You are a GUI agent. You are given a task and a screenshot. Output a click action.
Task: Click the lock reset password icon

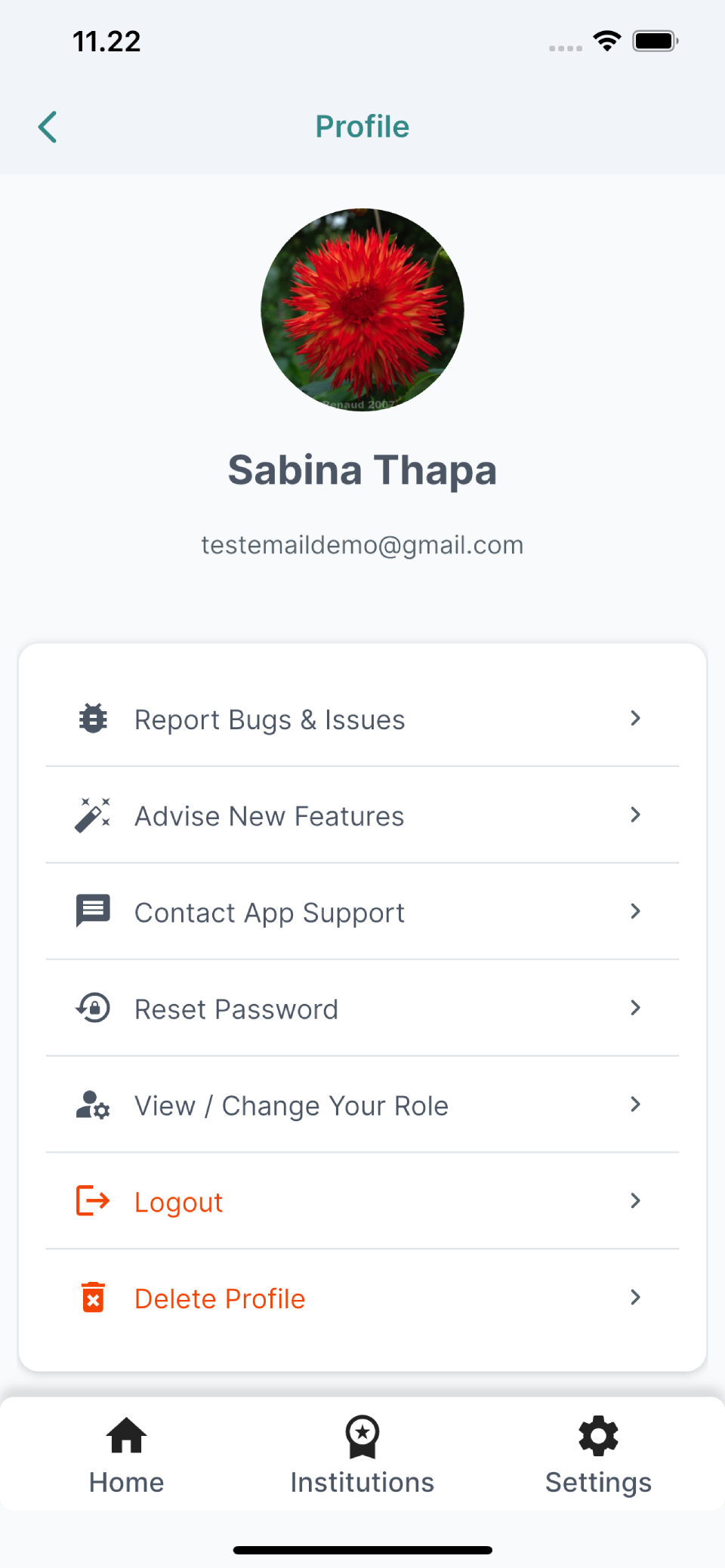click(93, 1008)
